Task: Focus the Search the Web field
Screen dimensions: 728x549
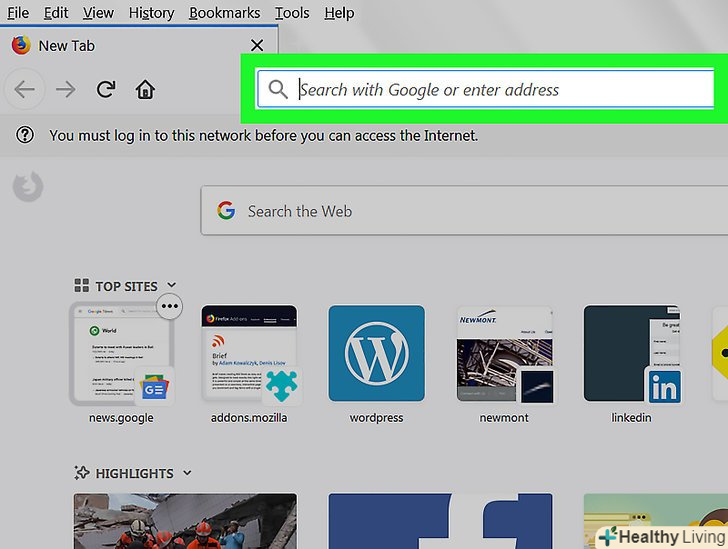Action: point(464,210)
